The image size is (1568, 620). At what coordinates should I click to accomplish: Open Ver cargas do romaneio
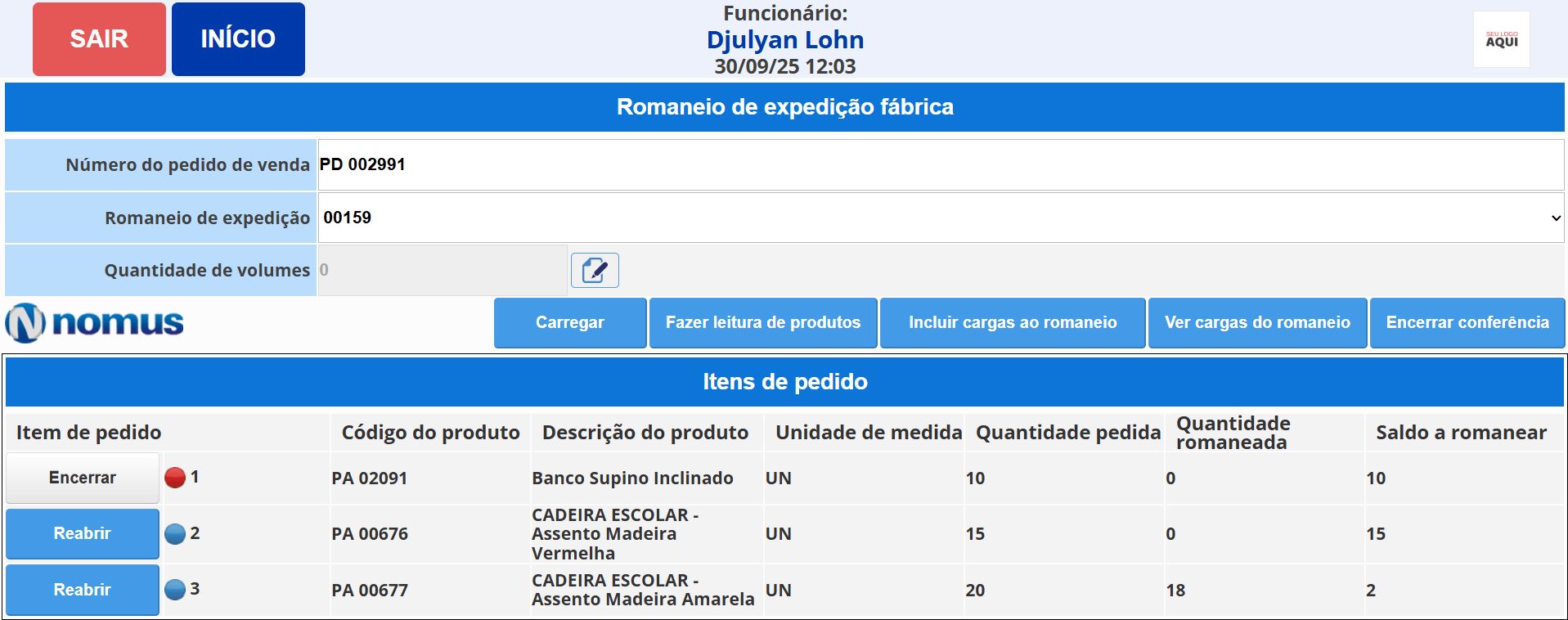point(1257,323)
